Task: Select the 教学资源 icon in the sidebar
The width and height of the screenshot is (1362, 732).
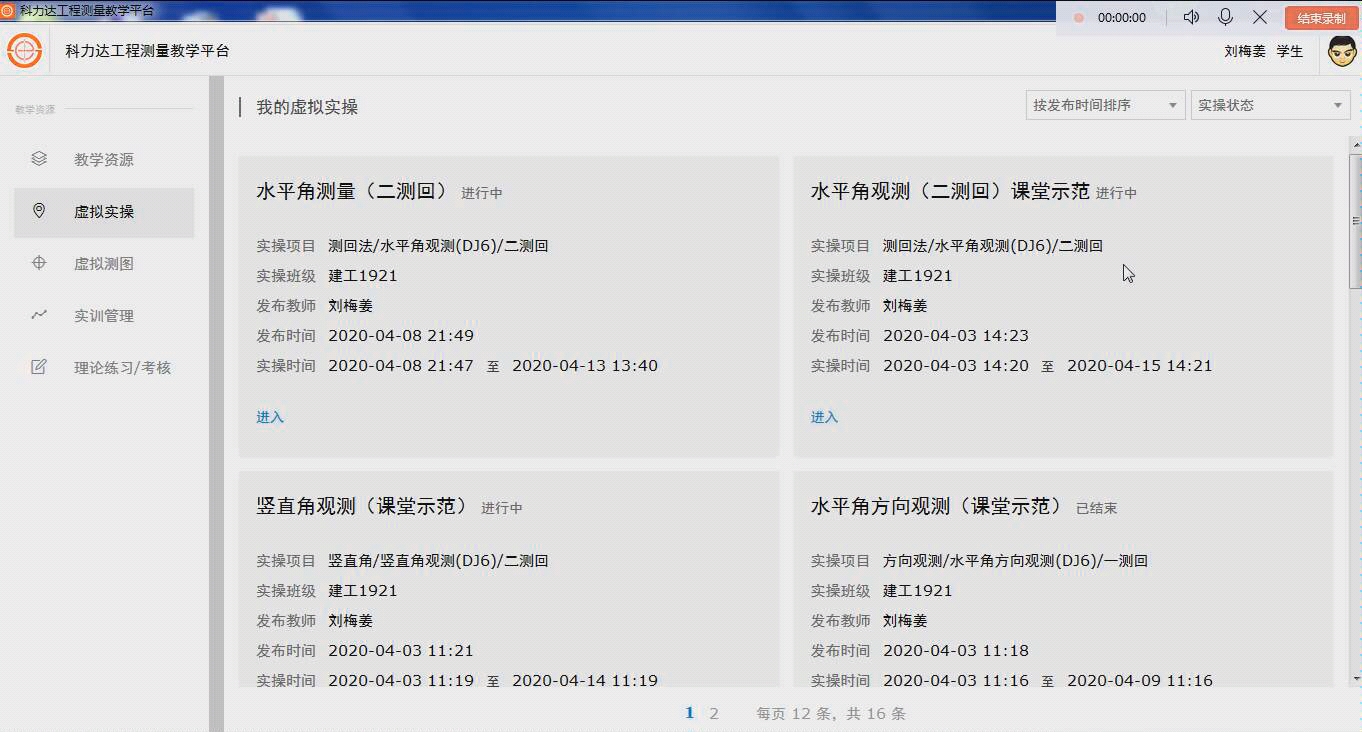Action: (38, 158)
